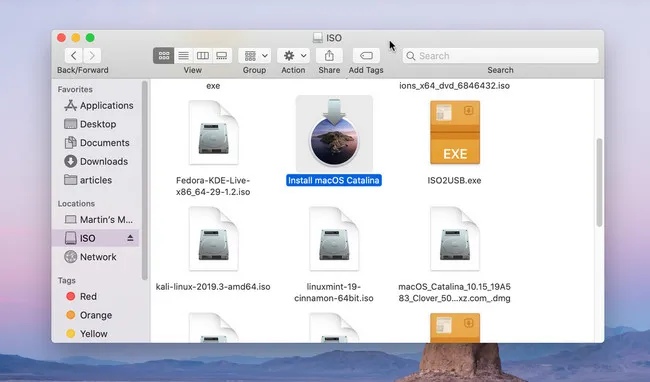The height and width of the screenshot is (382, 650).
Task: Select the ISO2USB.exe file icon
Action: [455, 133]
